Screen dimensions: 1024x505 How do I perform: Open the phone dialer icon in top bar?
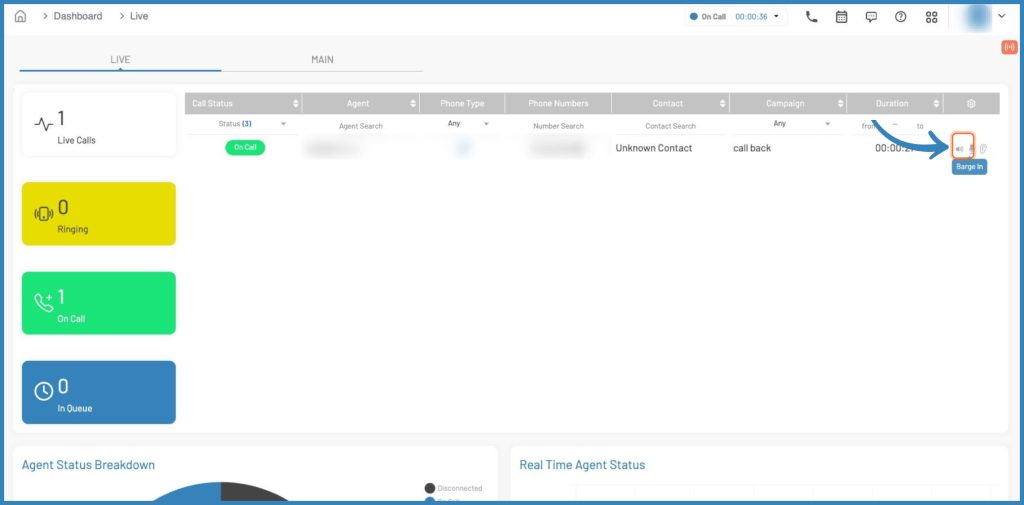point(812,17)
